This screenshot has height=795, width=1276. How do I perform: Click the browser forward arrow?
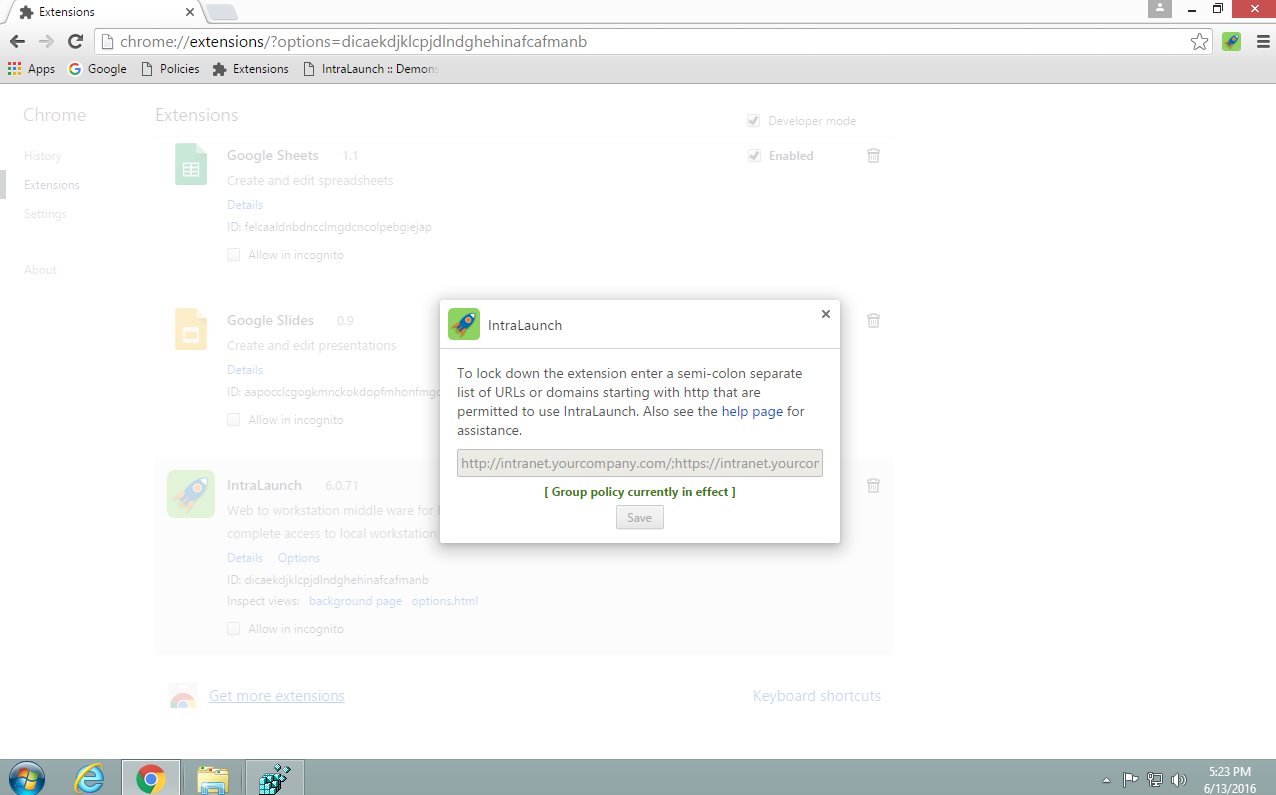[x=46, y=42]
